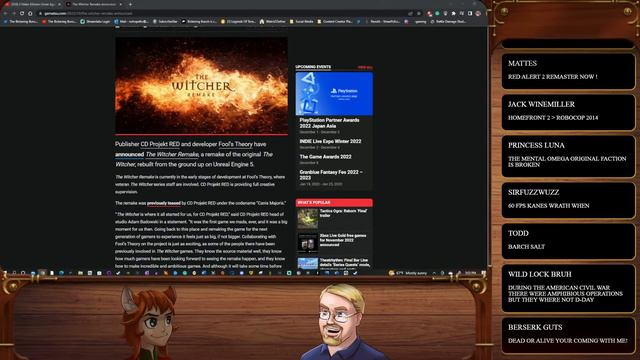
Task: Open the Social Media bookmarks folder
Action: coord(302,21)
